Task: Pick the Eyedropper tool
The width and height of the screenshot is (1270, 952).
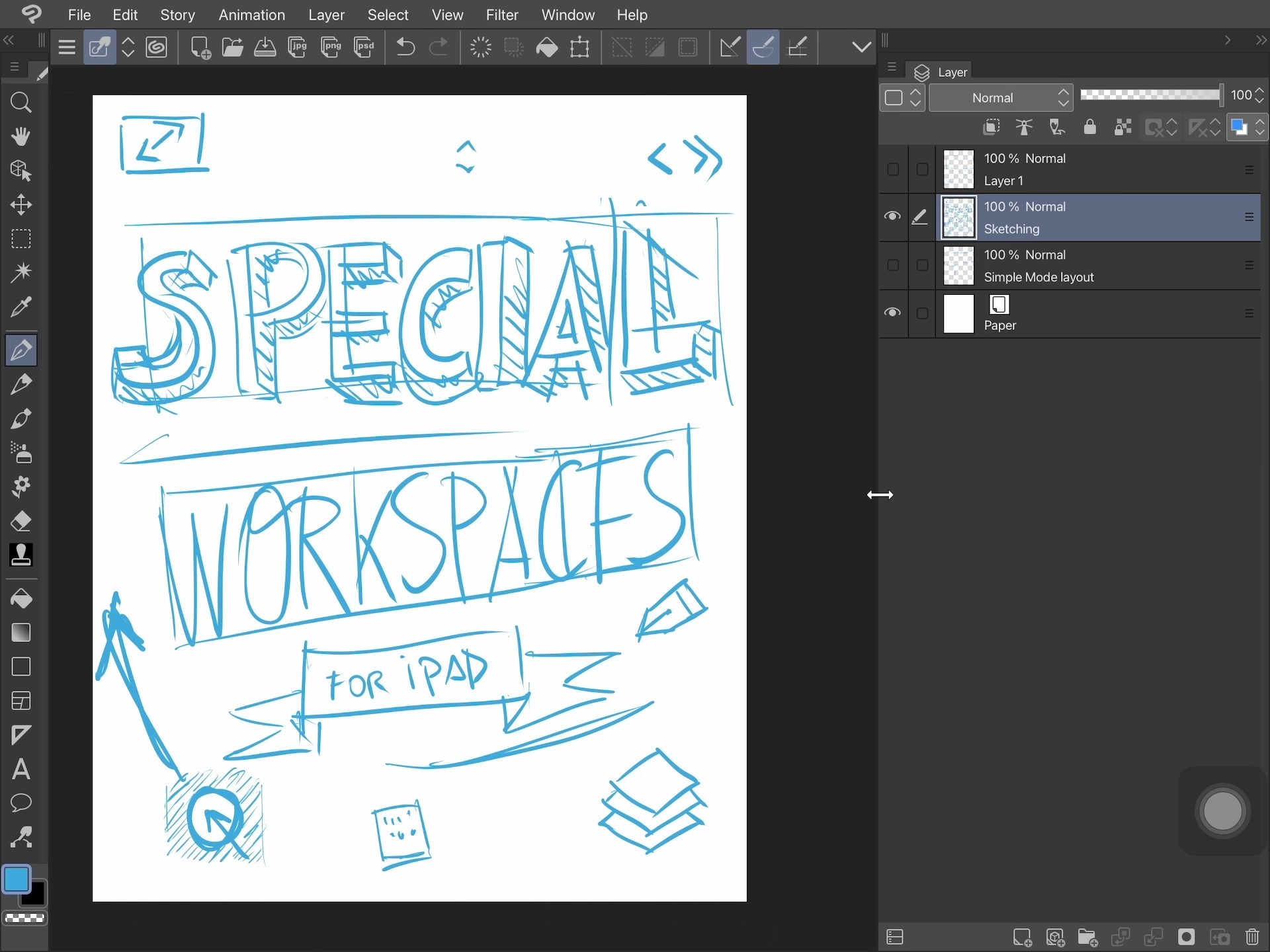Action: coord(21,307)
